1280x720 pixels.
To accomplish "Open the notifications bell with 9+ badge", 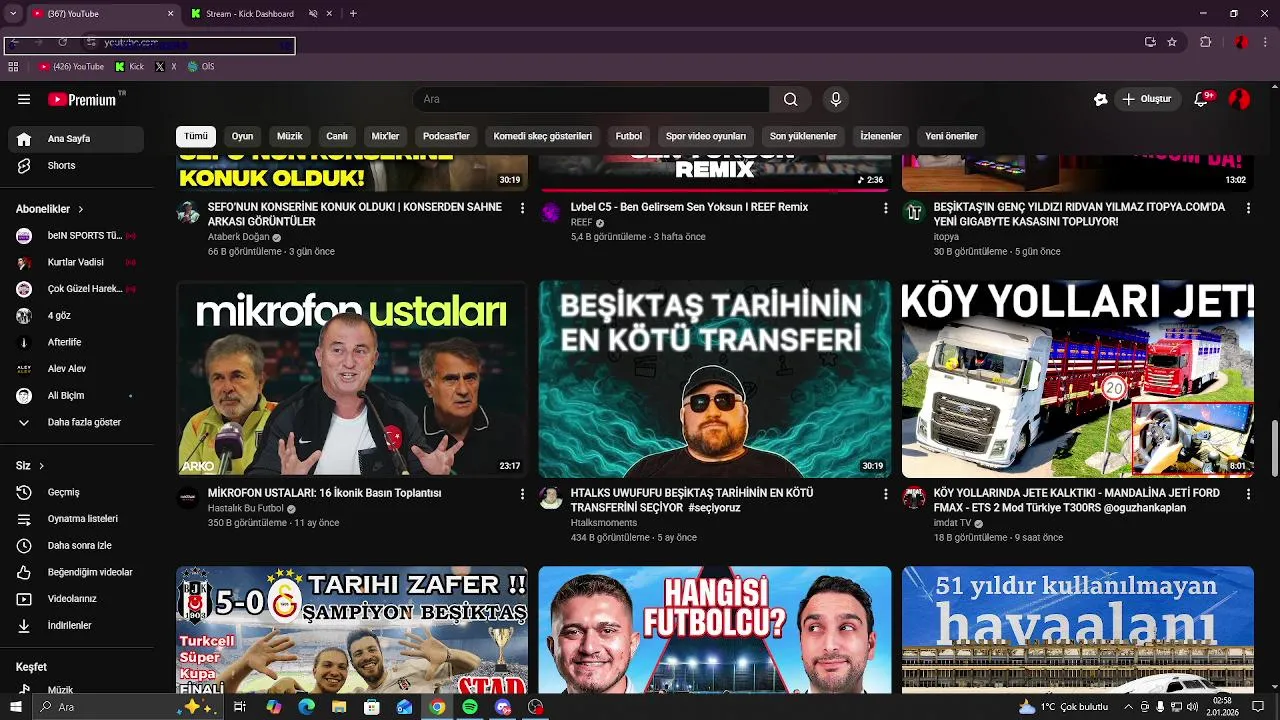I will (1202, 99).
